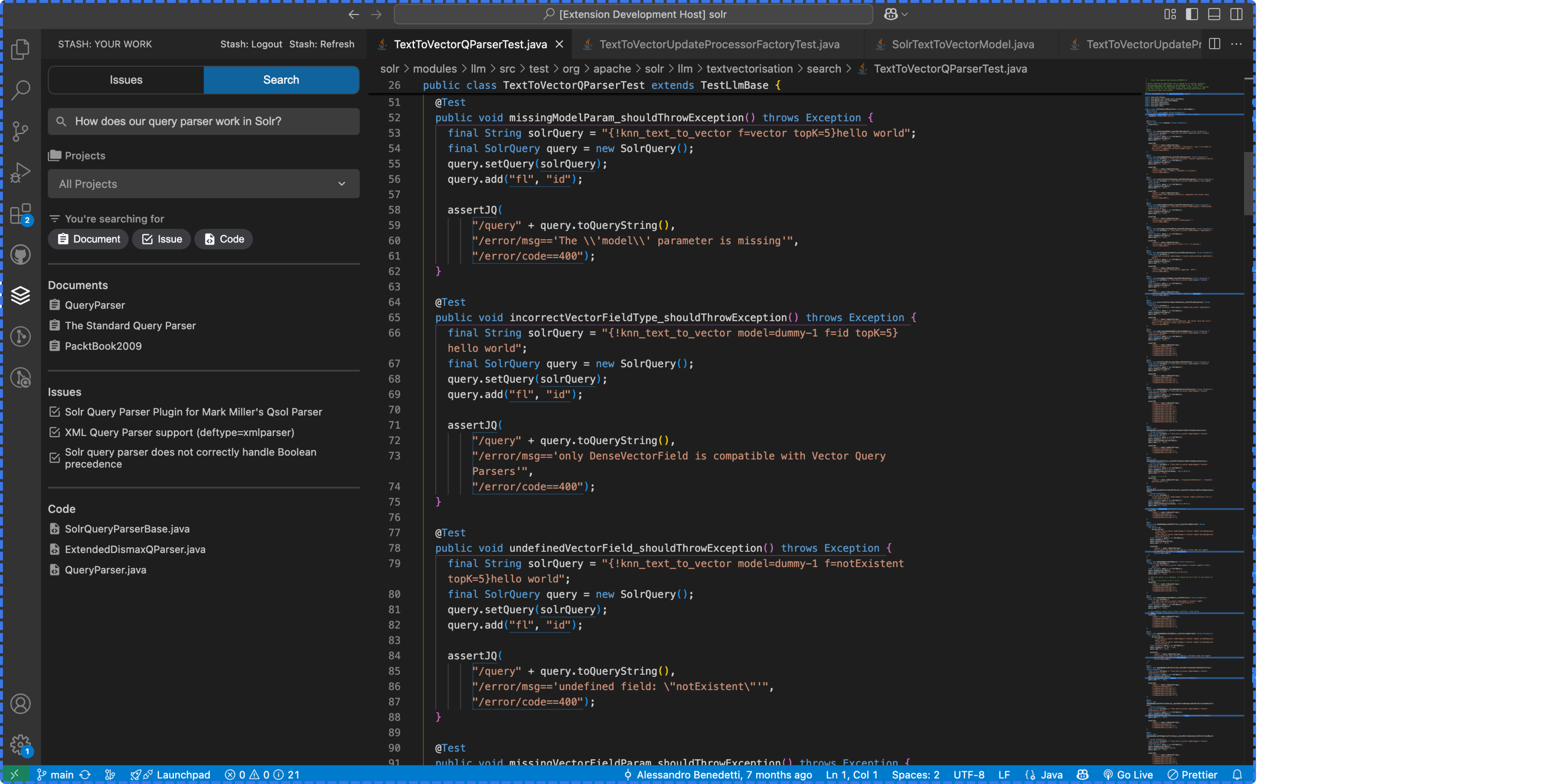The height and width of the screenshot is (784, 1568).
Task: Open the Explorer view in activity bar
Action: click(x=21, y=49)
